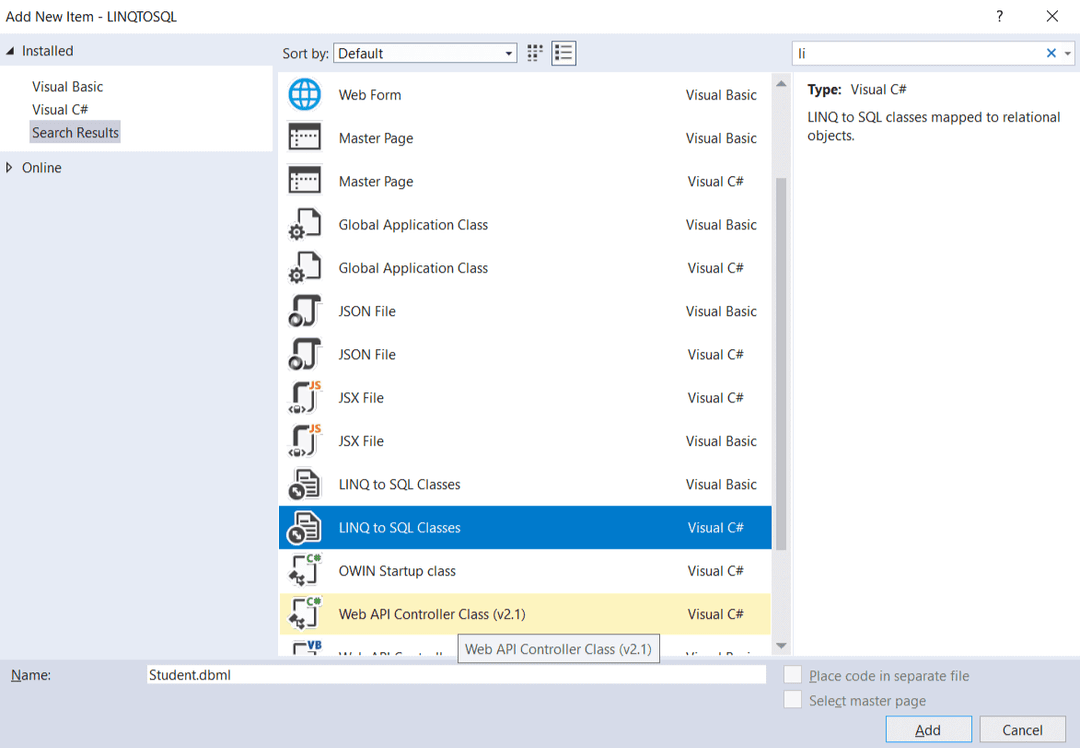This screenshot has height=748, width=1080.
Task: Select Visual Basic in the Installed tree
Action: pos(67,87)
